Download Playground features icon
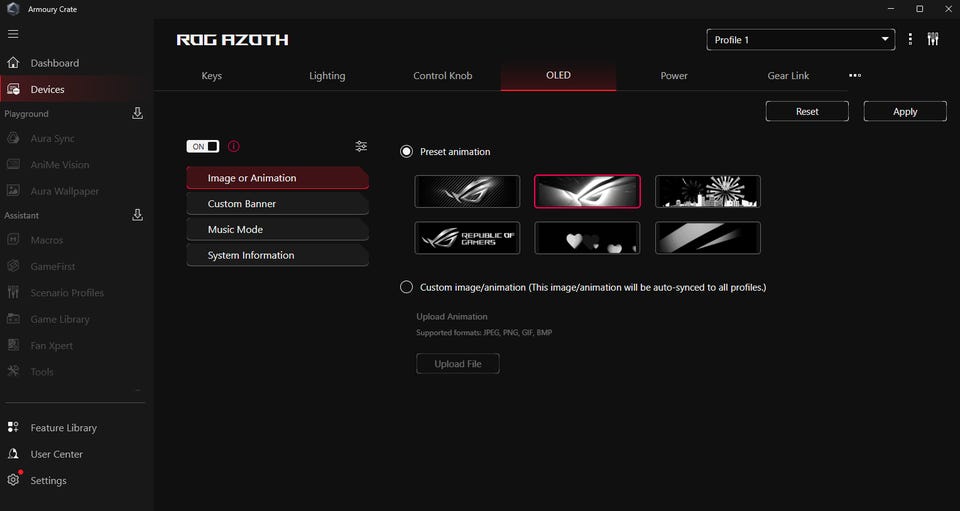Image resolution: width=960 pixels, height=511 pixels. pyautogui.click(x=137, y=113)
